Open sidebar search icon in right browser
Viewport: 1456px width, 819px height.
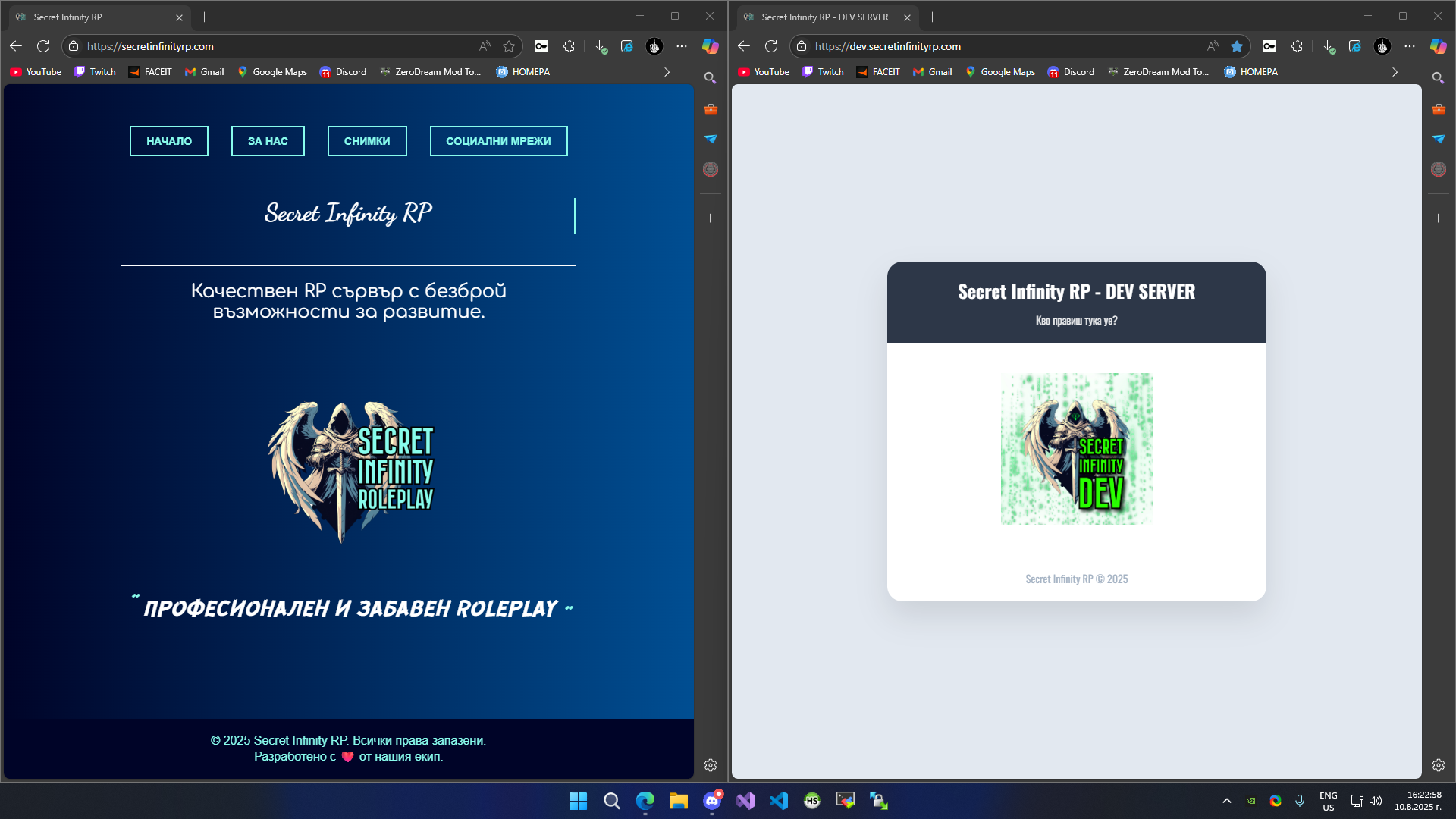1438,78
